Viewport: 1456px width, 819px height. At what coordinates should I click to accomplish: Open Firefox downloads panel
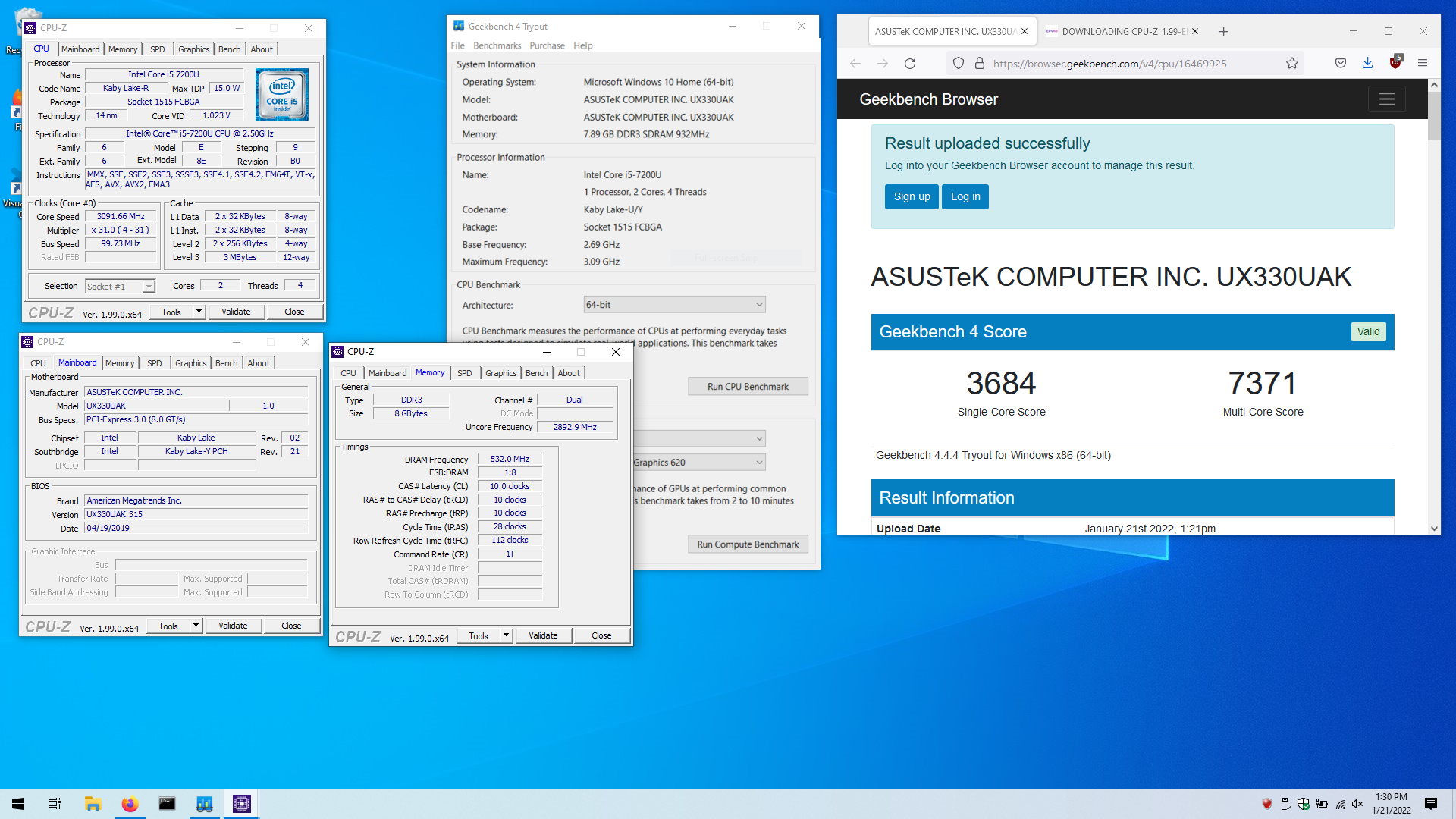pos(1368,64)
